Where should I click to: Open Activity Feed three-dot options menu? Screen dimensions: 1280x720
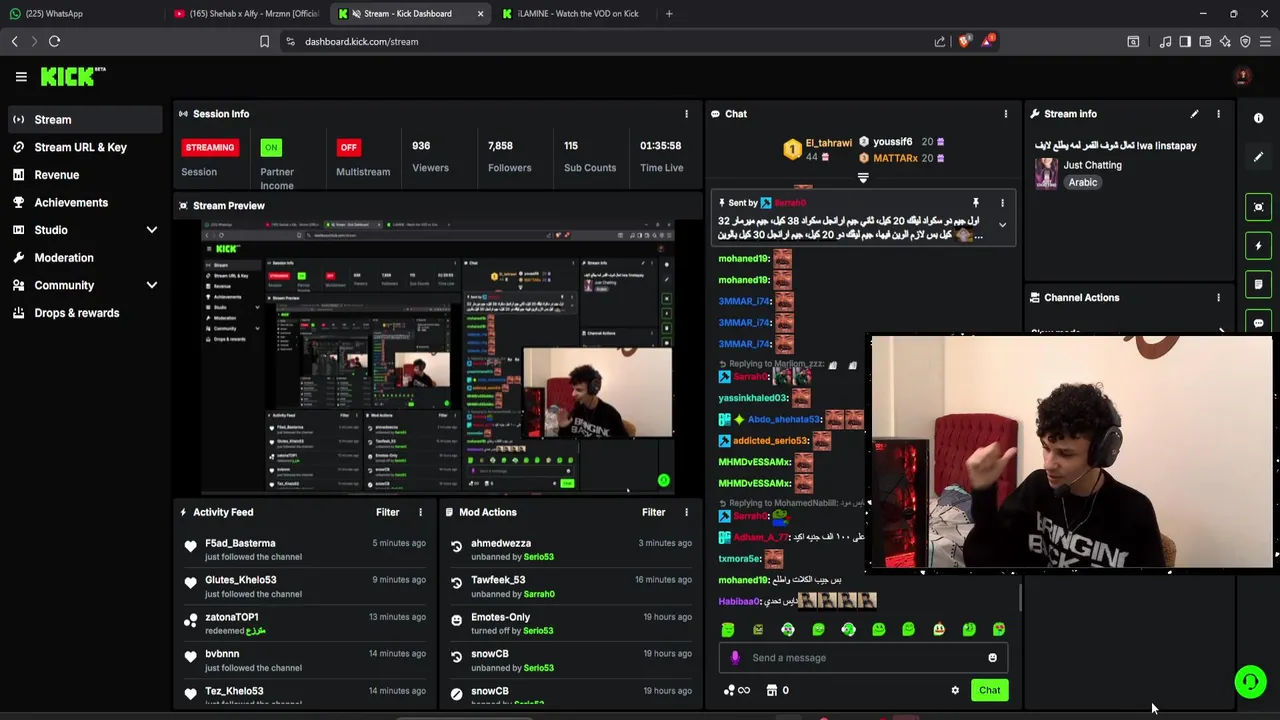(420, 512)
